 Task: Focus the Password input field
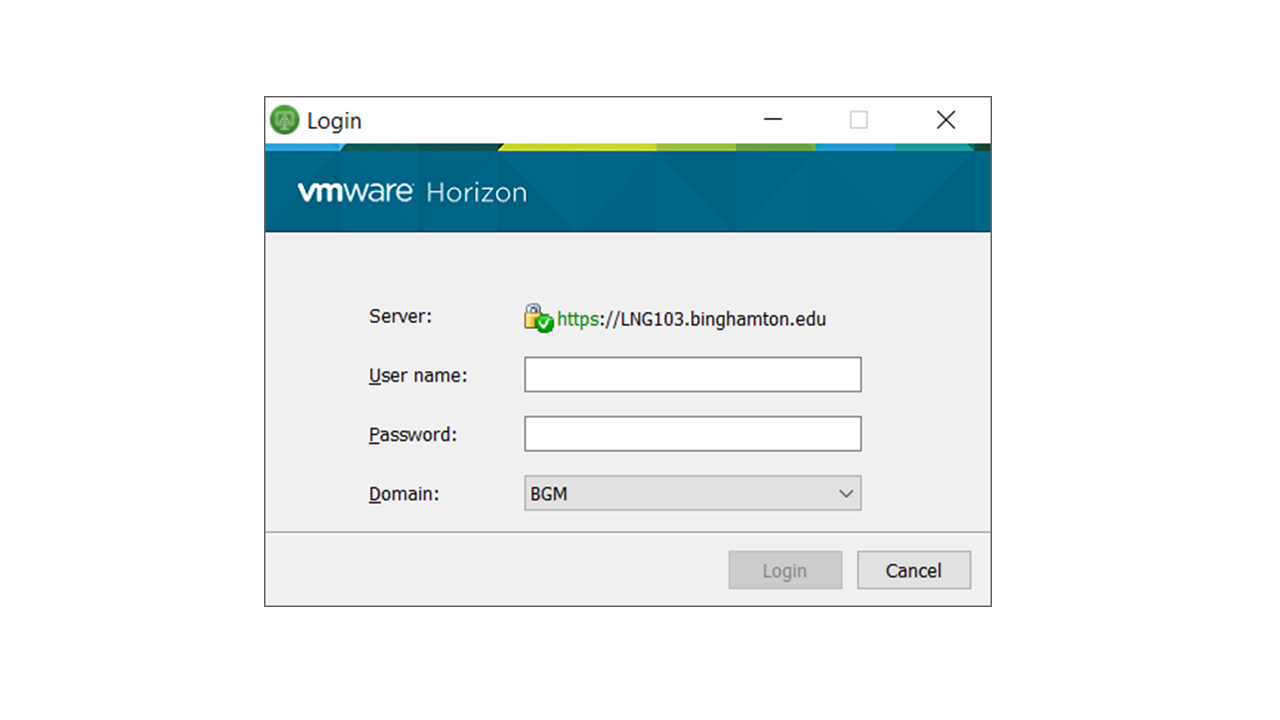point(692,434)
